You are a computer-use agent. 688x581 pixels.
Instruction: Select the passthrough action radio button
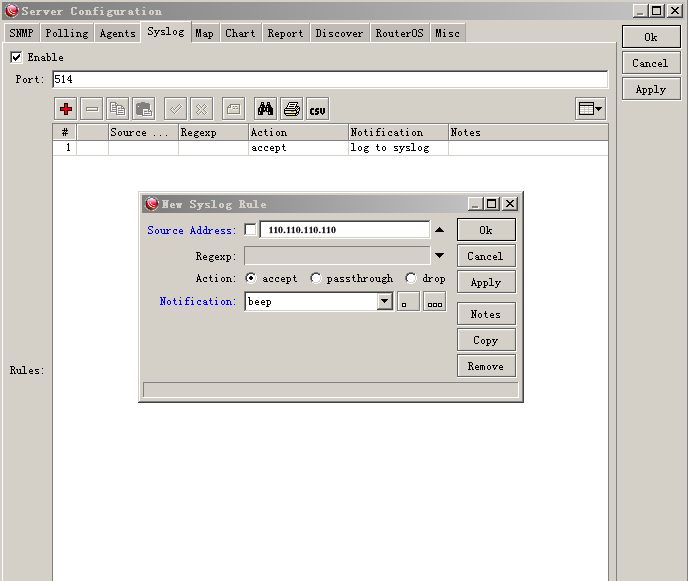pyautogui.click(x=315, y=278)
